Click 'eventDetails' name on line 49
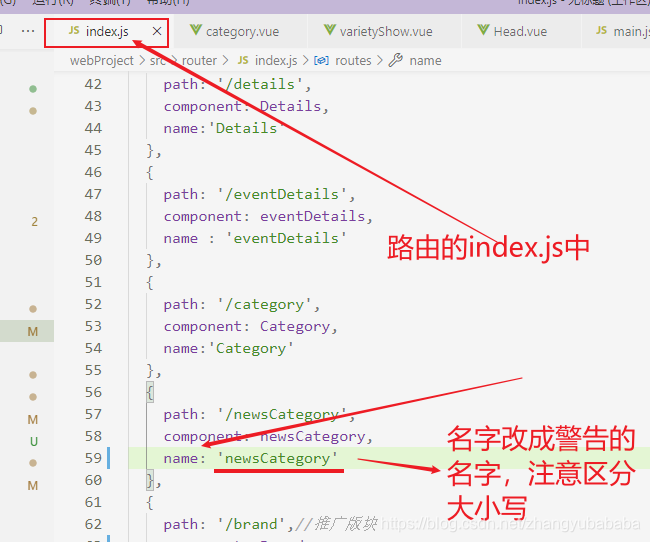This screenshot has width=650, height=542. 286,238
